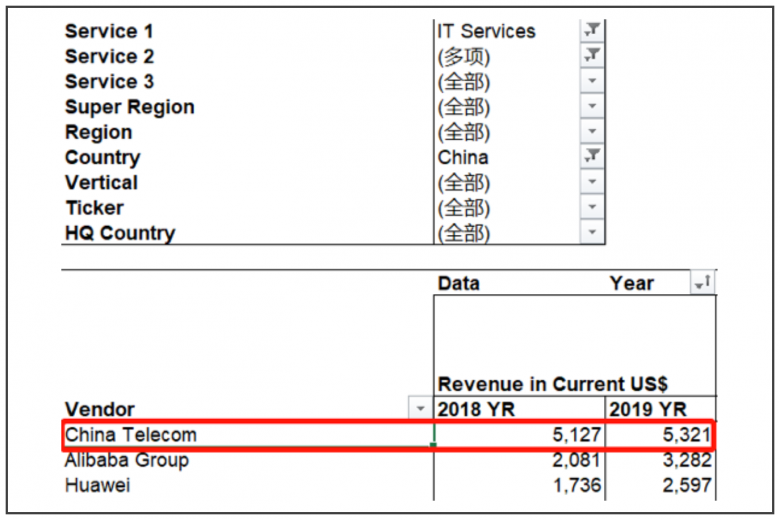This screenshot has width=780, height=520.
Task: Select the Revenue in Current US$ cell
Action: coord(553,384)
